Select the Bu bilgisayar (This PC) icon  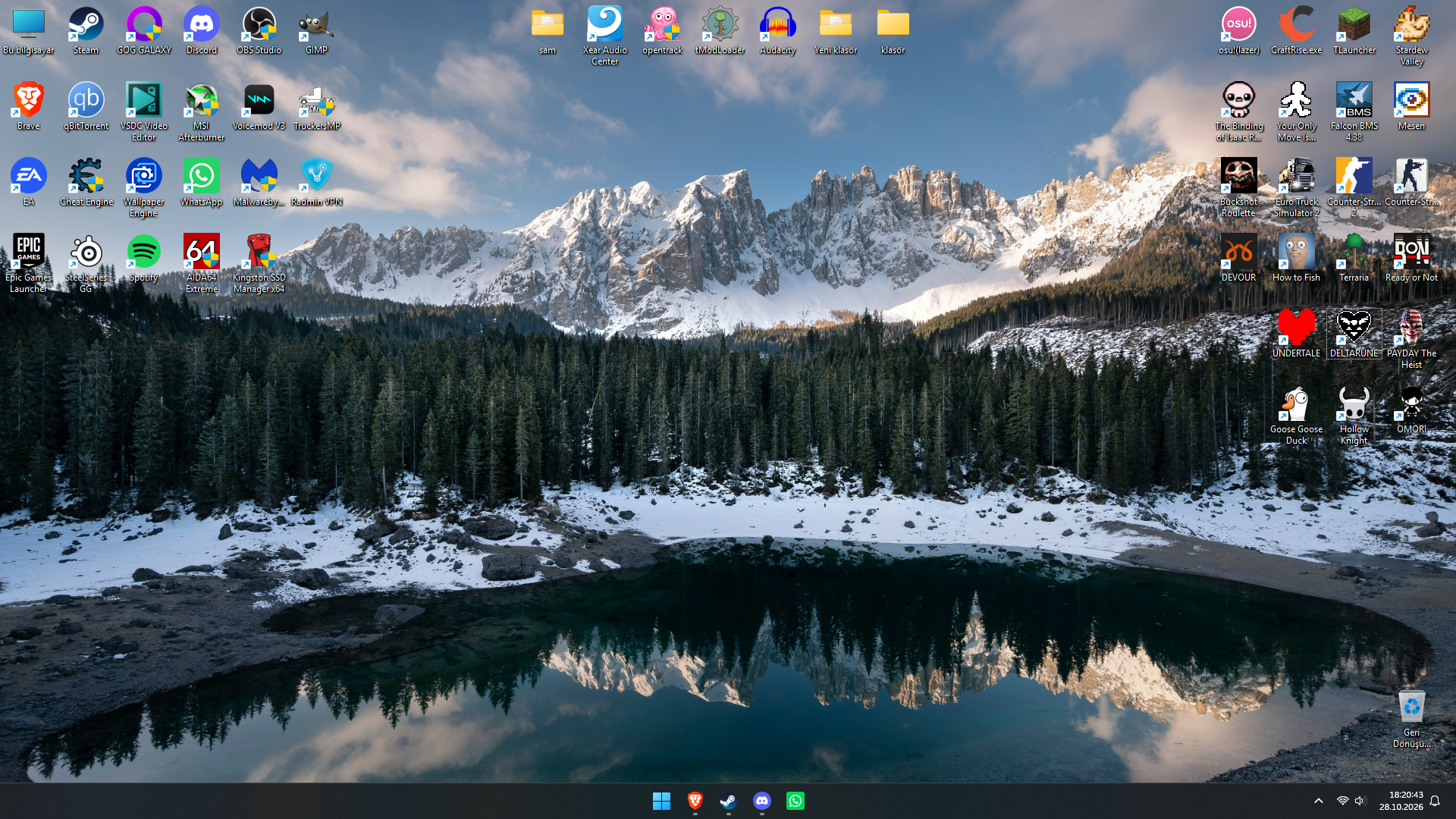pos(29,31)
